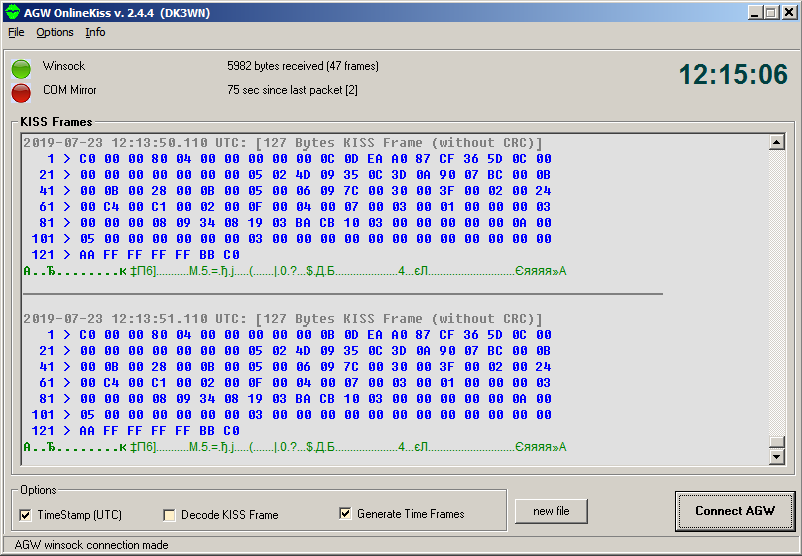Uncheck Generate Time Frames option
802x556 pixels.
coord(345,514)
